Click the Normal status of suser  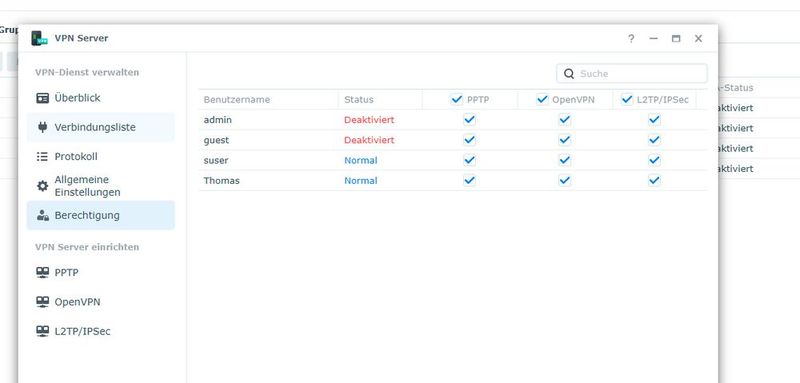click(x=361, y=160)
